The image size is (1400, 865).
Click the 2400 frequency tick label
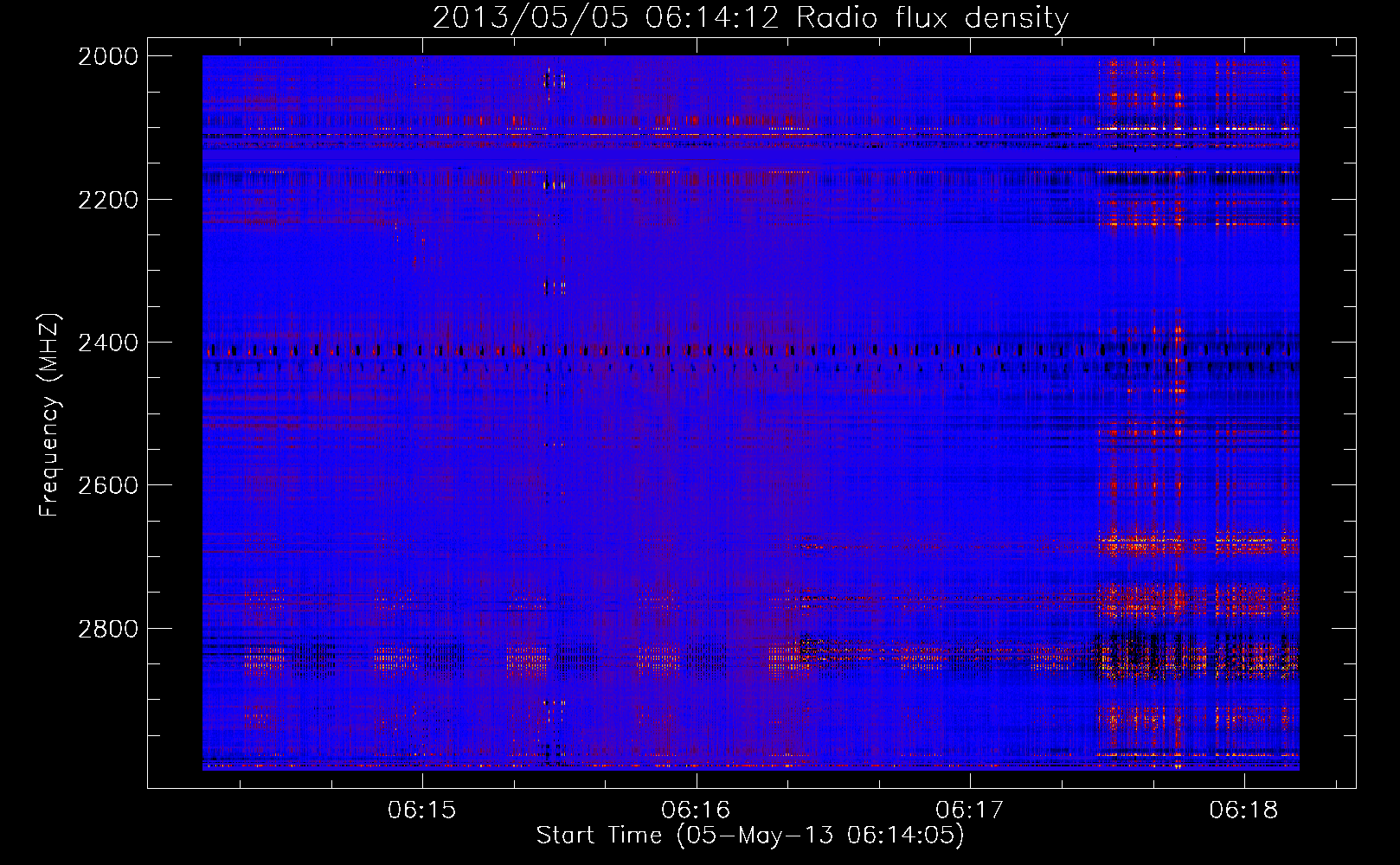coord(108,343)
